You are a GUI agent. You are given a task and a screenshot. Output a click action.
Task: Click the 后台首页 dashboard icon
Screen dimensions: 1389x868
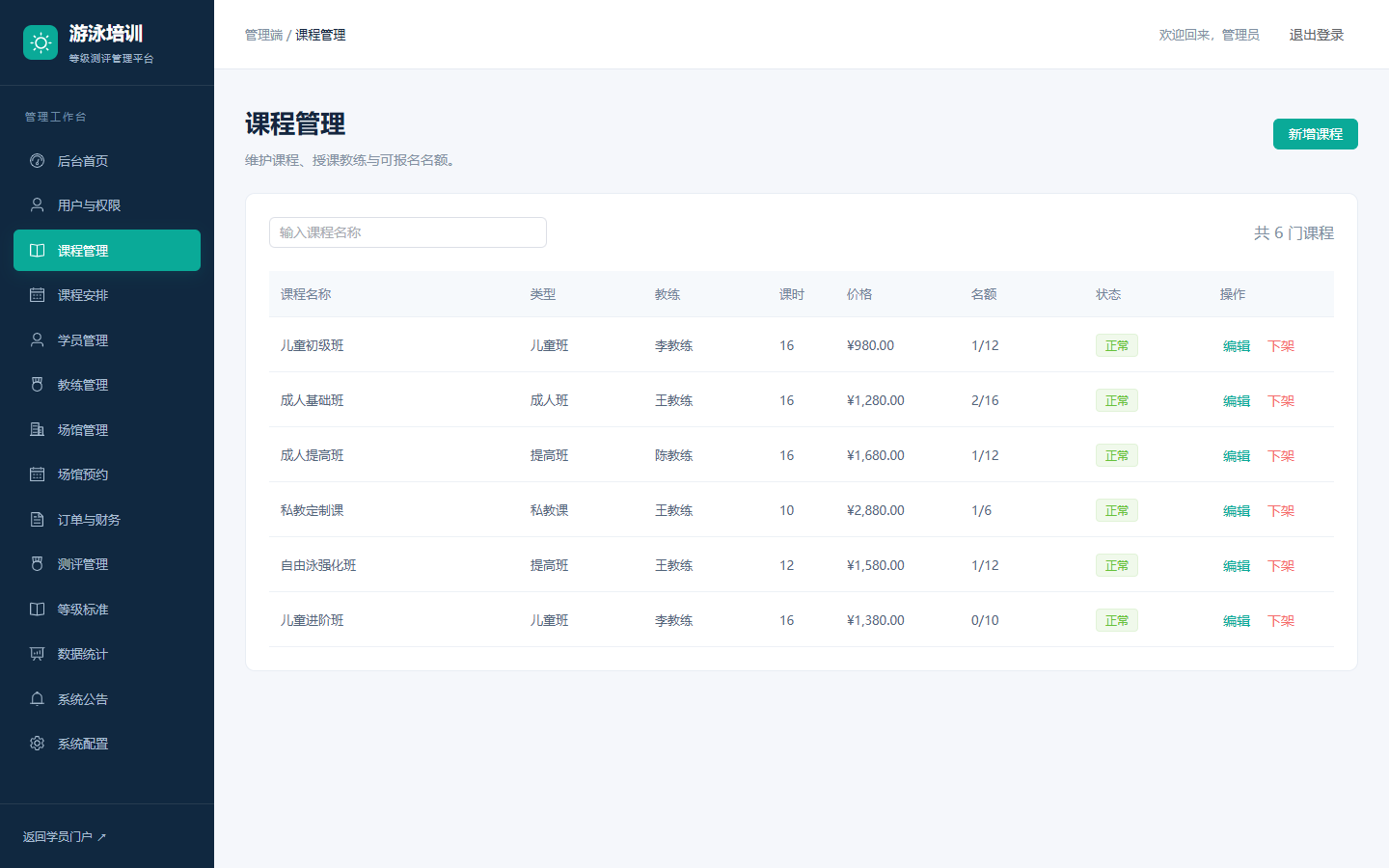point(37,161)
